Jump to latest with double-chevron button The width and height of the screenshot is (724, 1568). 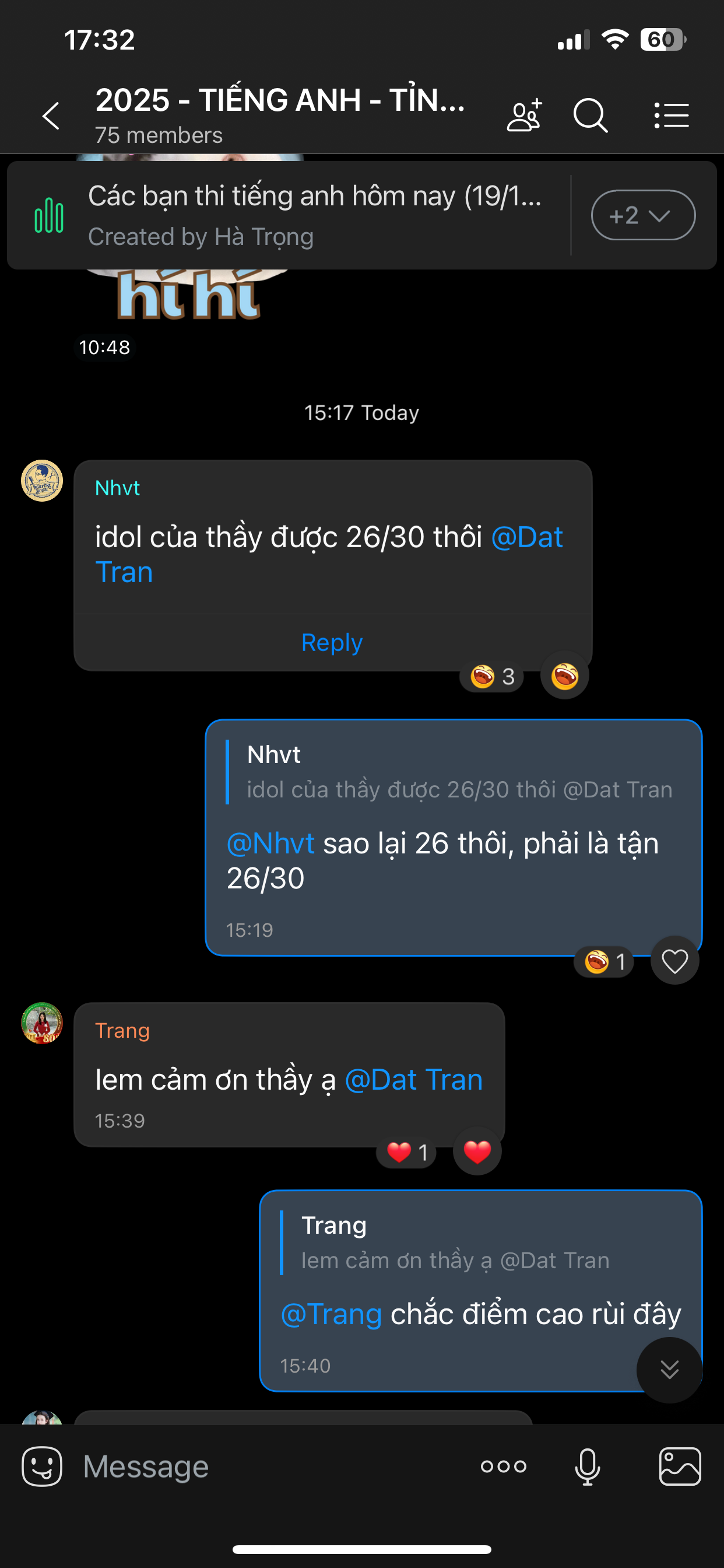[x=669, y=1370]
